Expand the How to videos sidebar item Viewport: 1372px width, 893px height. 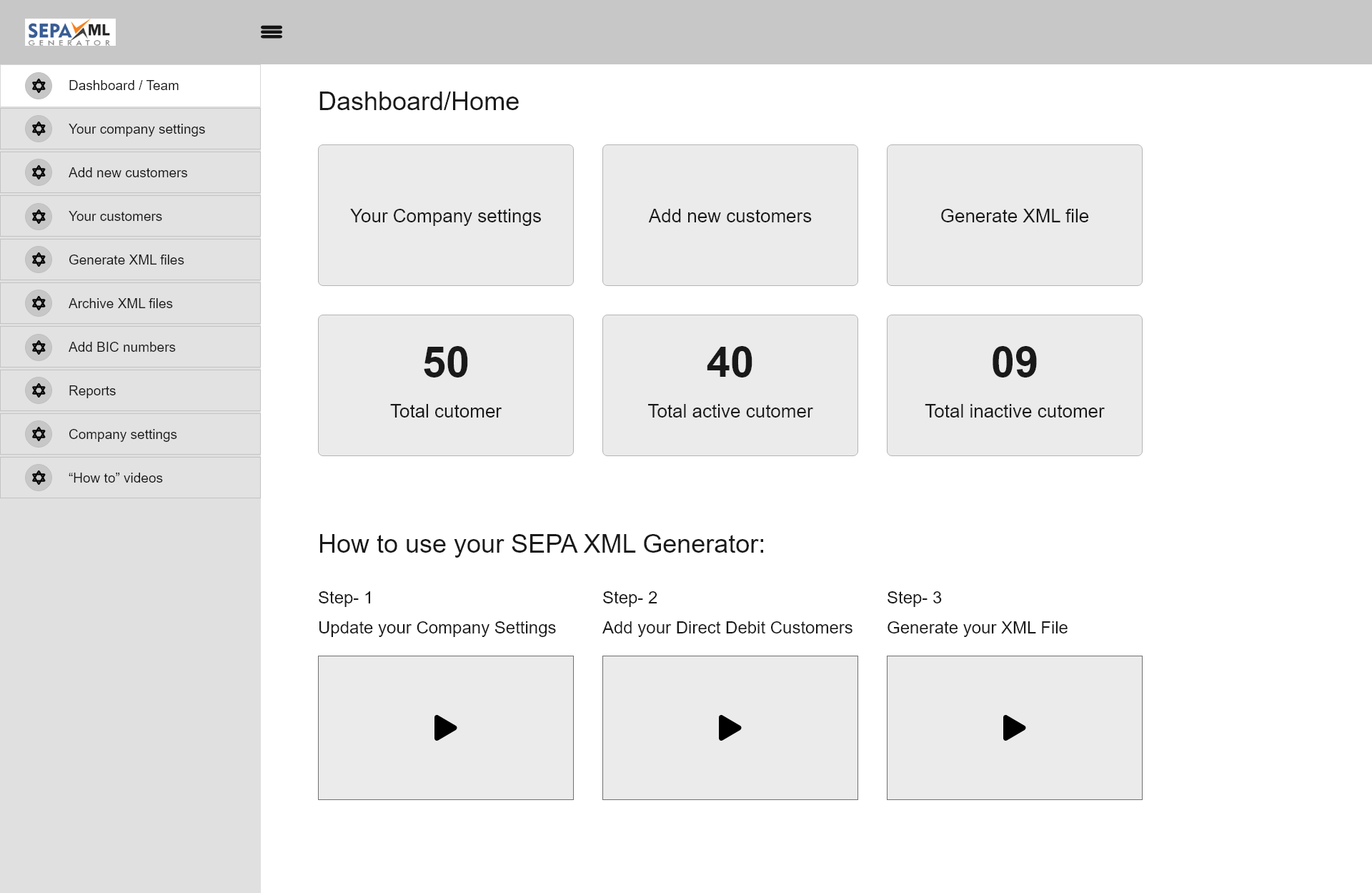click(130, 477)
